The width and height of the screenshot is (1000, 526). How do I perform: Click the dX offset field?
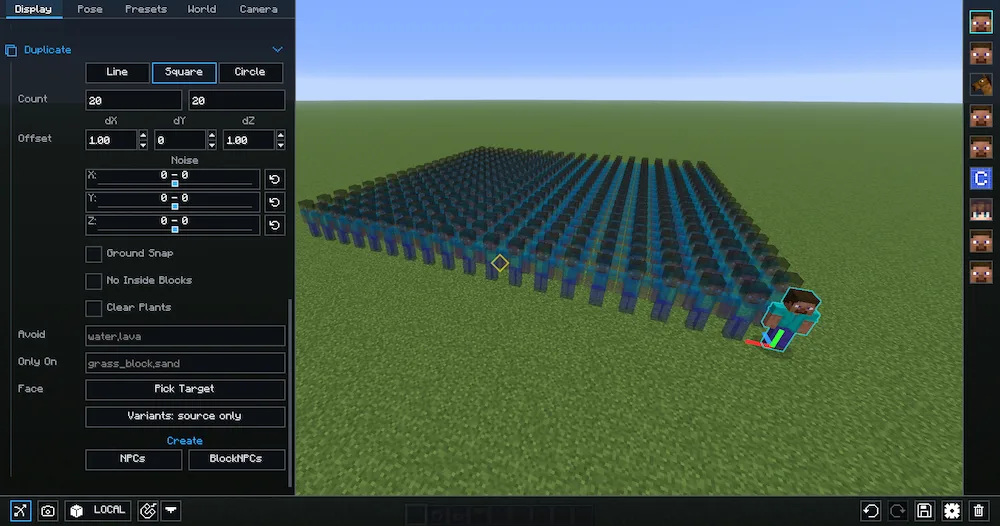point(112,140)
